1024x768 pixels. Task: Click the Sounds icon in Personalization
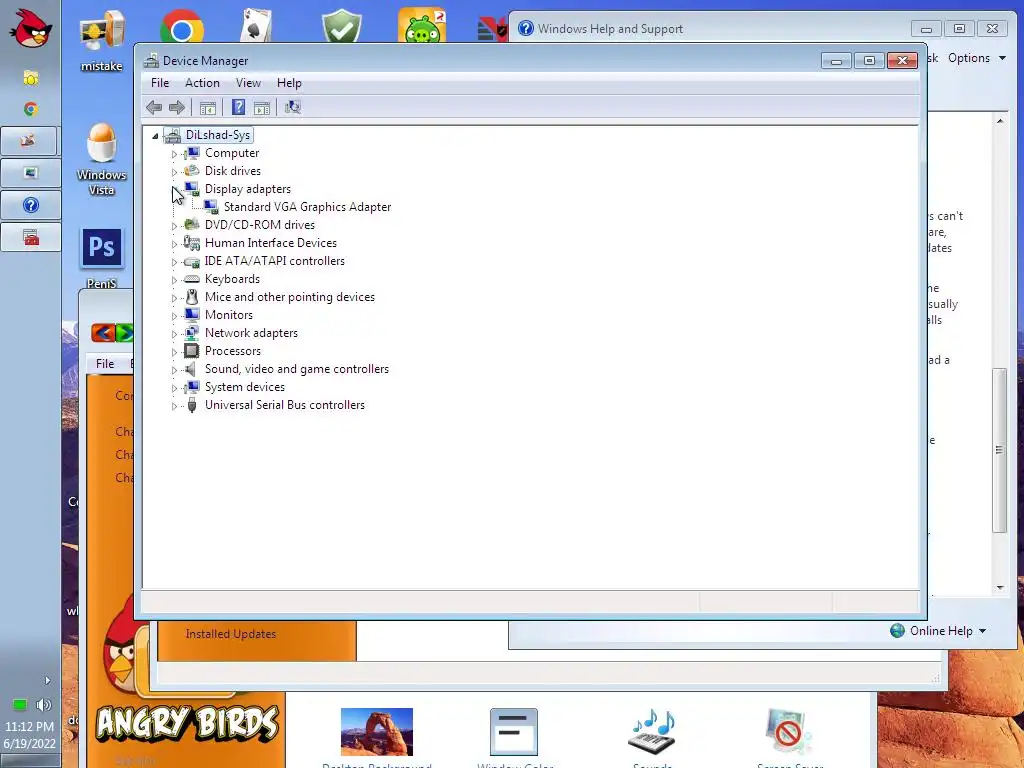coord(652,732)
